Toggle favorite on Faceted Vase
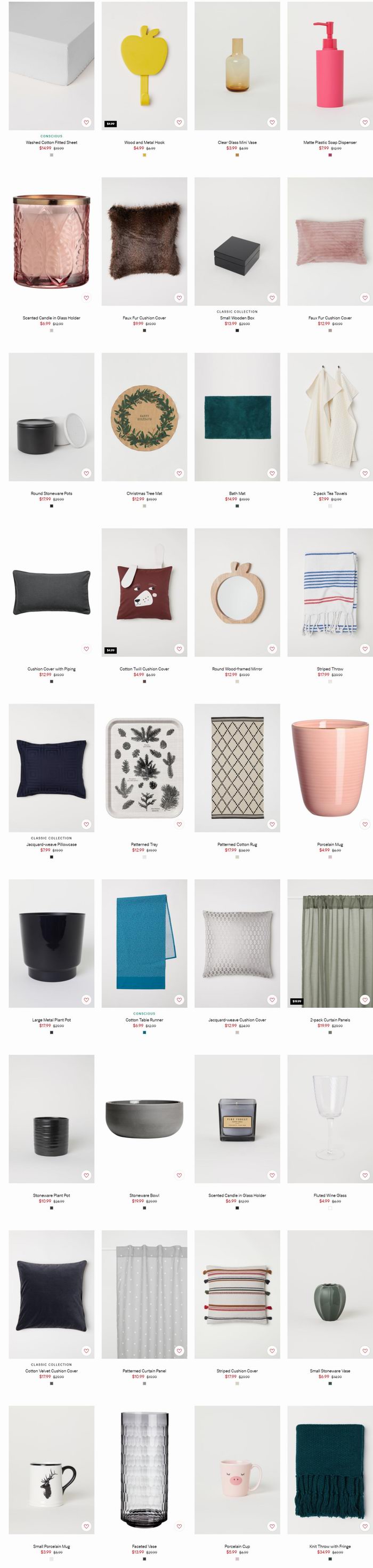This screenshot has height=1568, width=373. tap(179, 1526)
